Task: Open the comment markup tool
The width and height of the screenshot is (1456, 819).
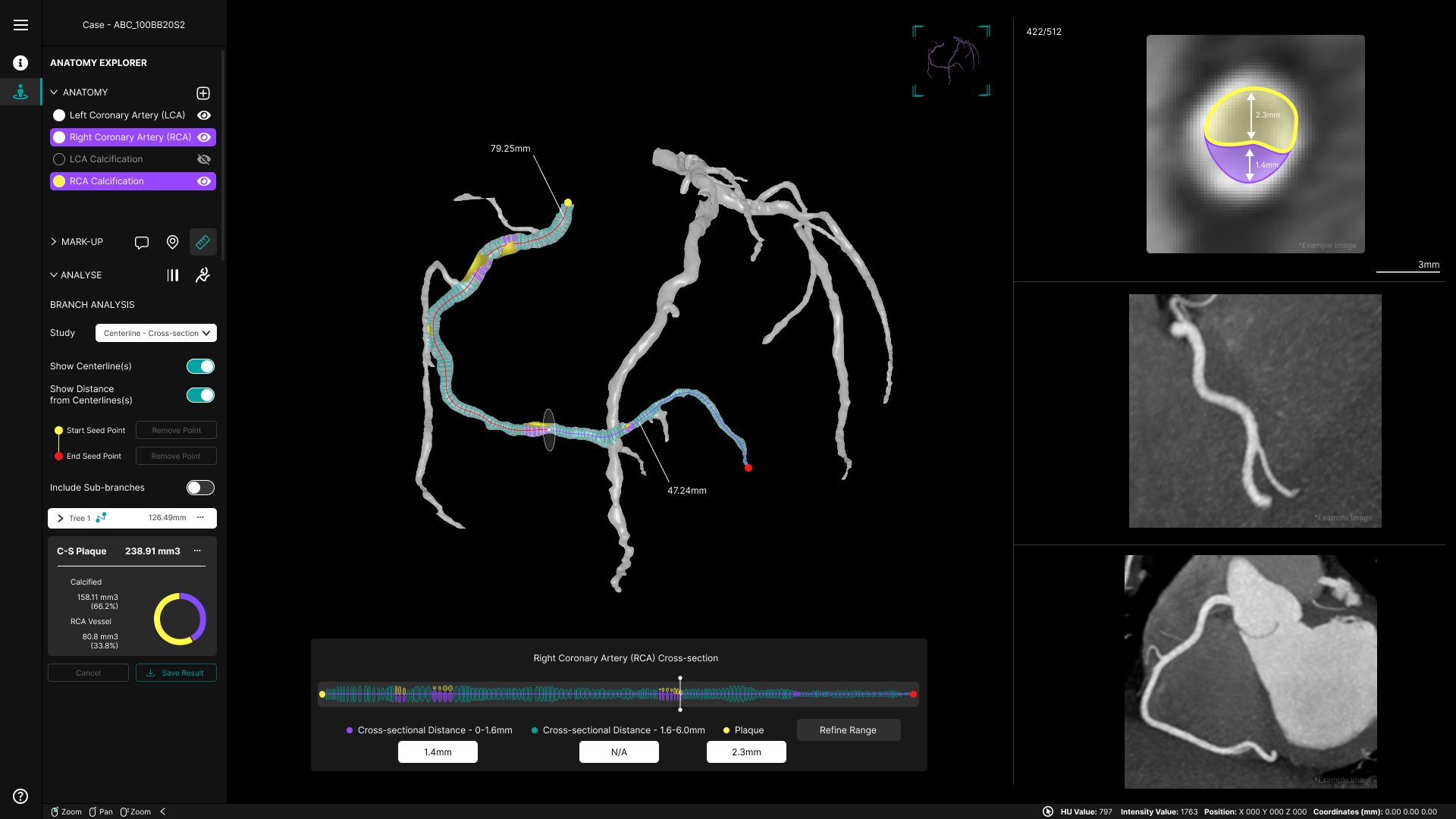Action: 142,242
